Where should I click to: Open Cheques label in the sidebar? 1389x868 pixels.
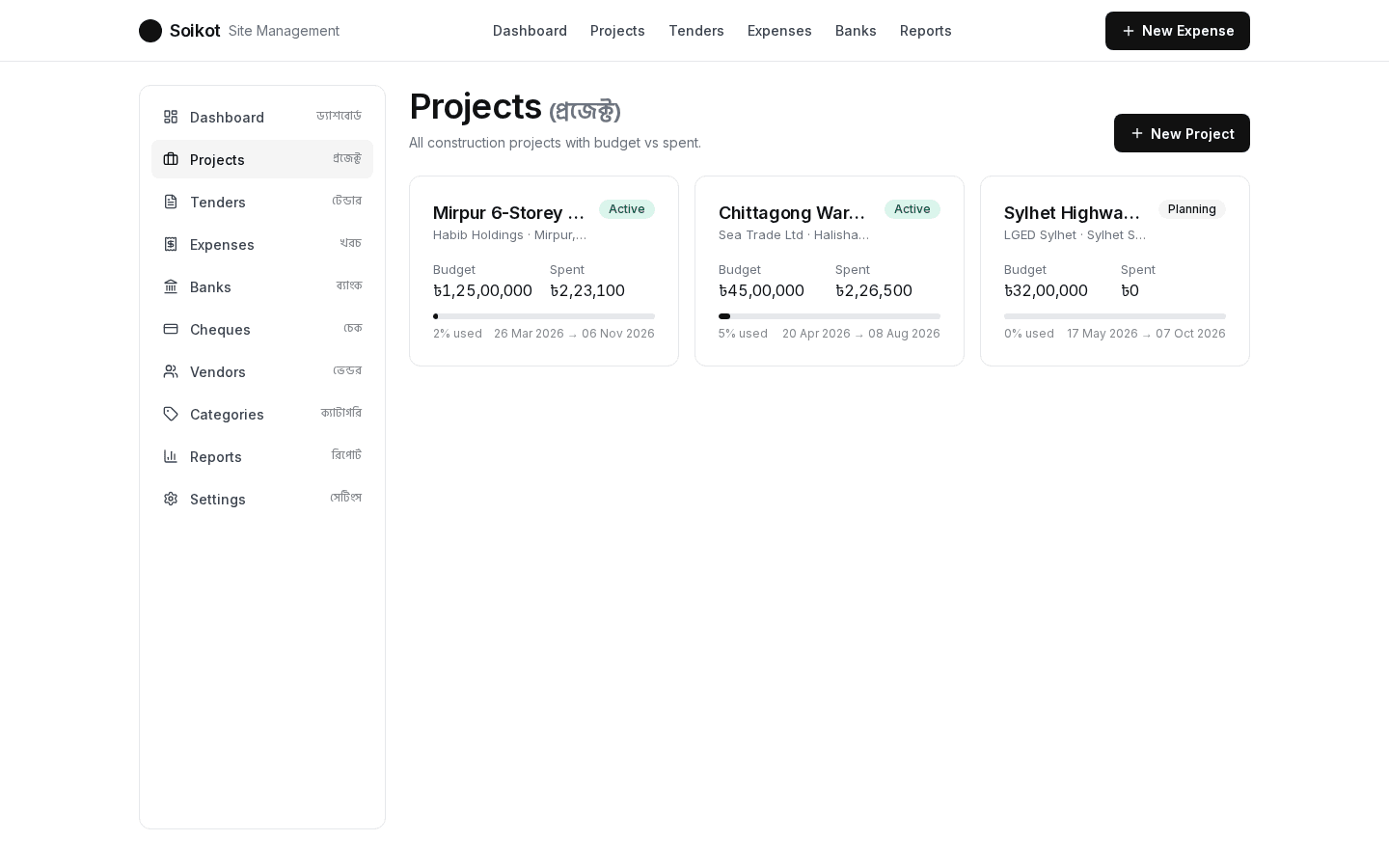220,329
